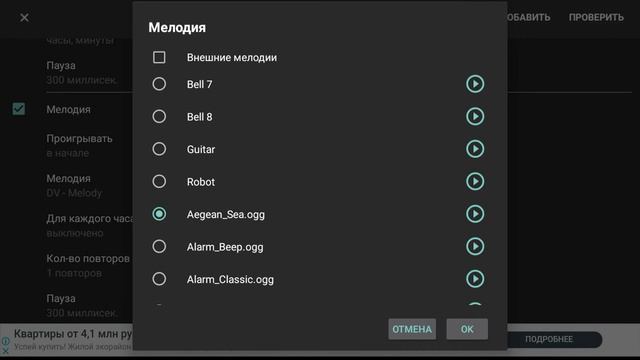640x360 pixels.
Task: Open the ad via ПОДРОБНЕЕ button
Action: click(x=549, y=339)
